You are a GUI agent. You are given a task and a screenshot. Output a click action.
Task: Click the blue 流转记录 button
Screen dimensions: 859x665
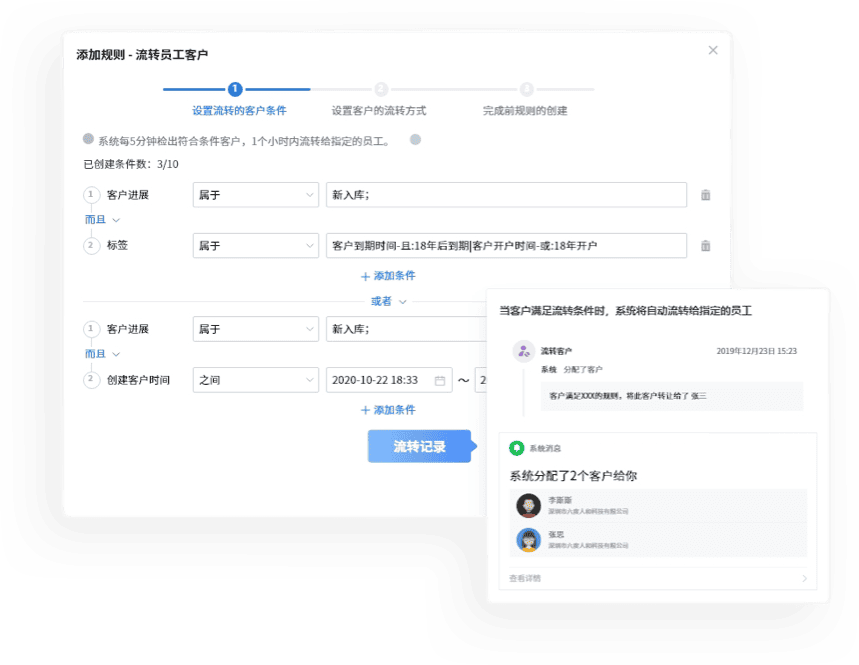point(419,446)
